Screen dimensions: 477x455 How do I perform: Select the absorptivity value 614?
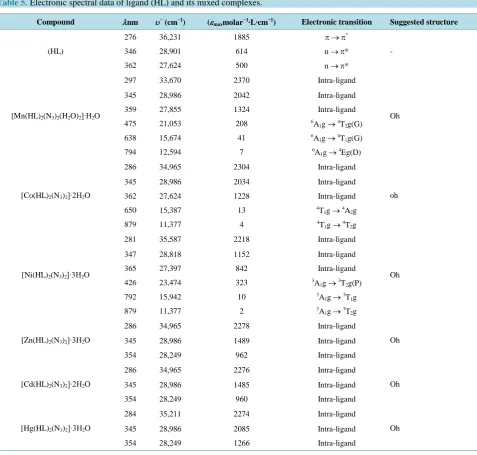(x=241, y=51)
